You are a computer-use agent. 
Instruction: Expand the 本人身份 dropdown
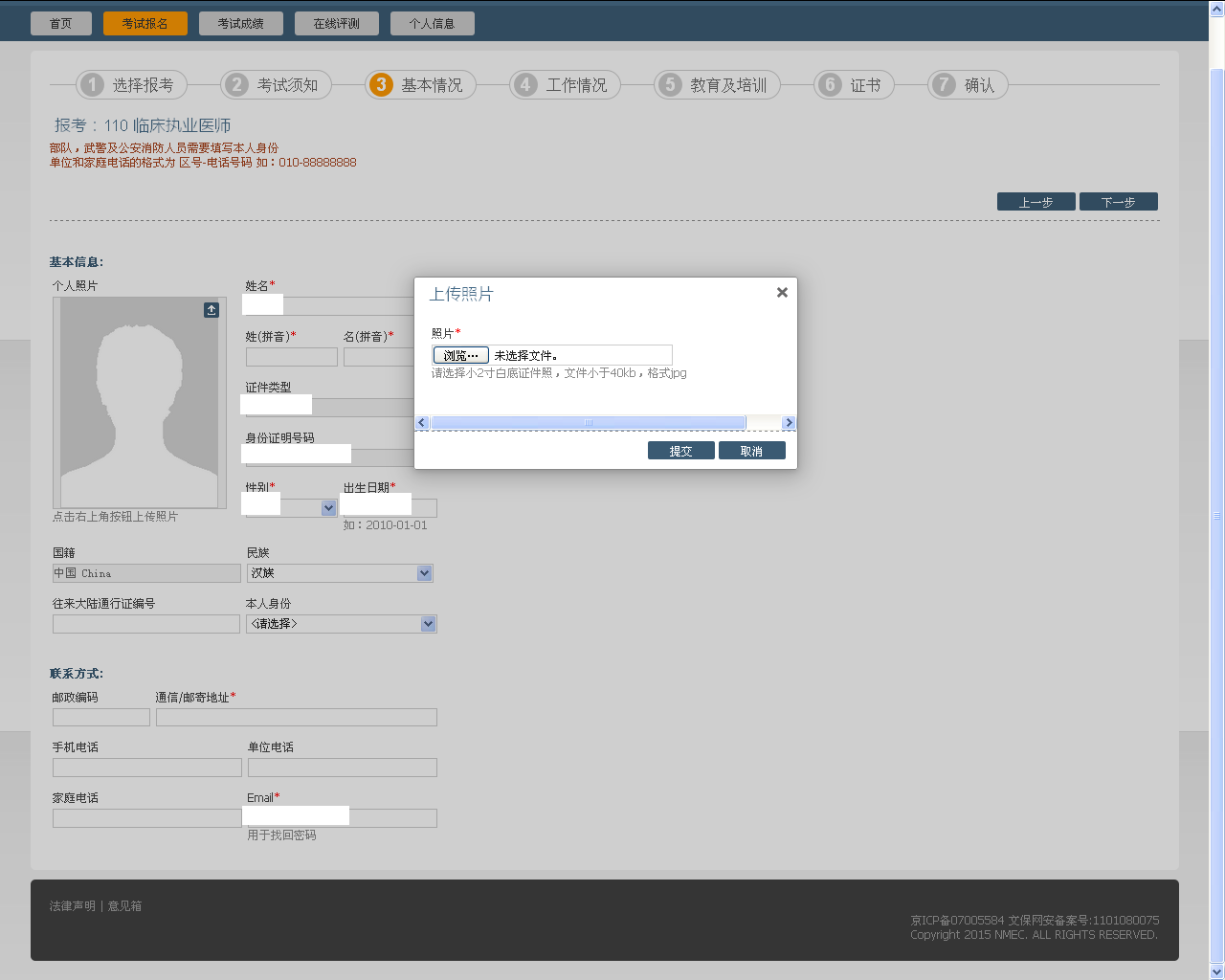point(428,624)
